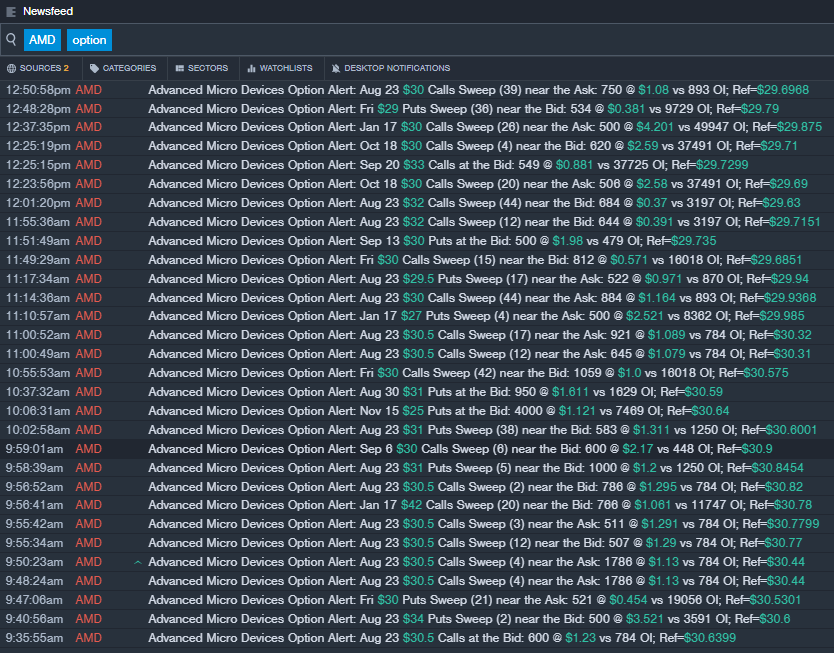Image resolution: width=834 pixels, height=653 pixels.
Task: Open the Sectors filter
Action: tap(202, 68)
